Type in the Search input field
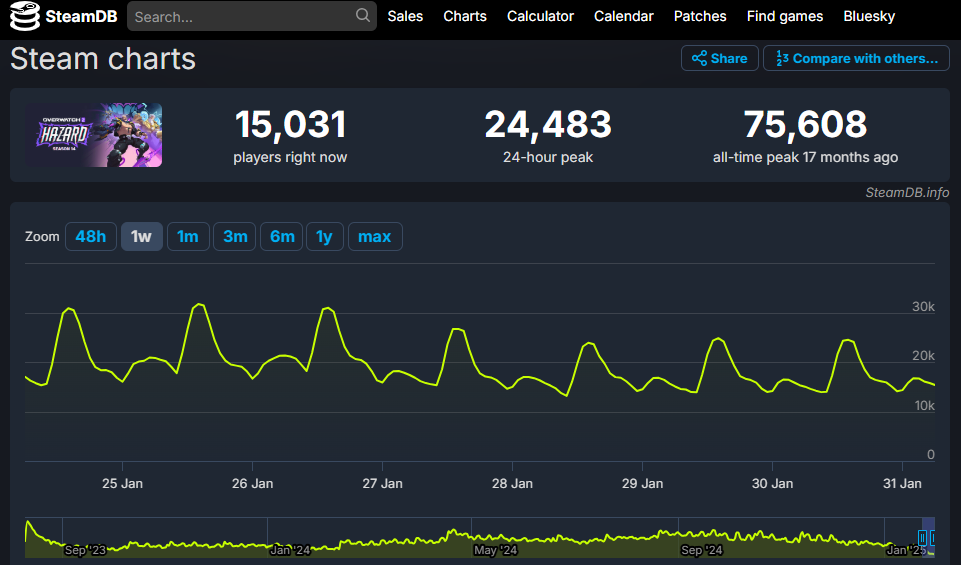The image size is (961, 565). tap(240, 17)
